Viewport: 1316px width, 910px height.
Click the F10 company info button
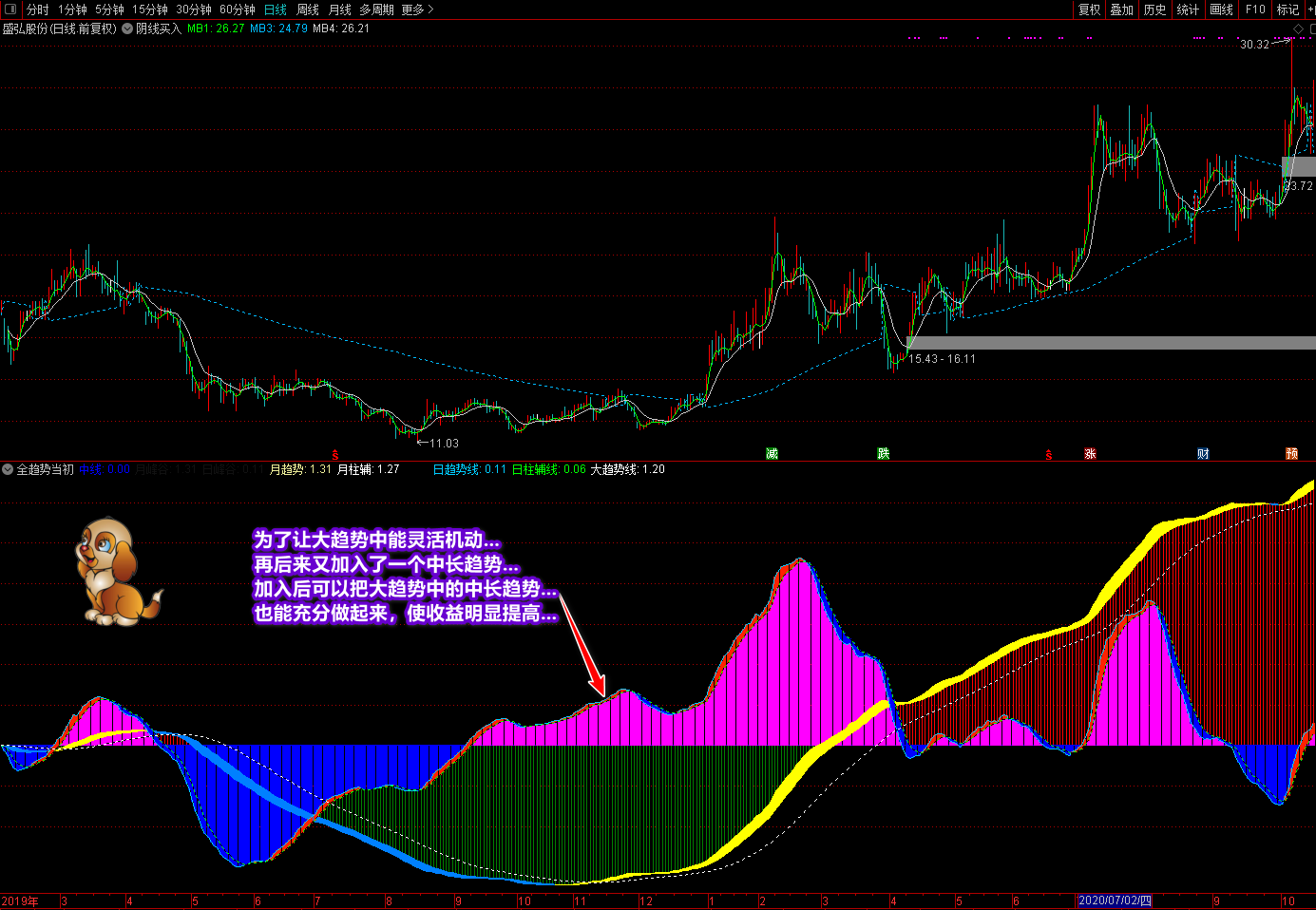[1255, 9]
